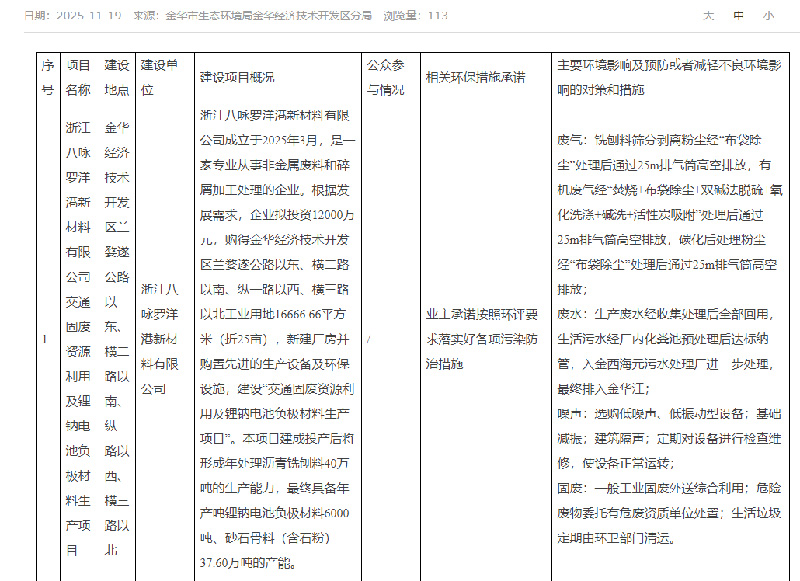Select the 建设地点 column header
800x581 pixels.
click(x=117, y=76)
